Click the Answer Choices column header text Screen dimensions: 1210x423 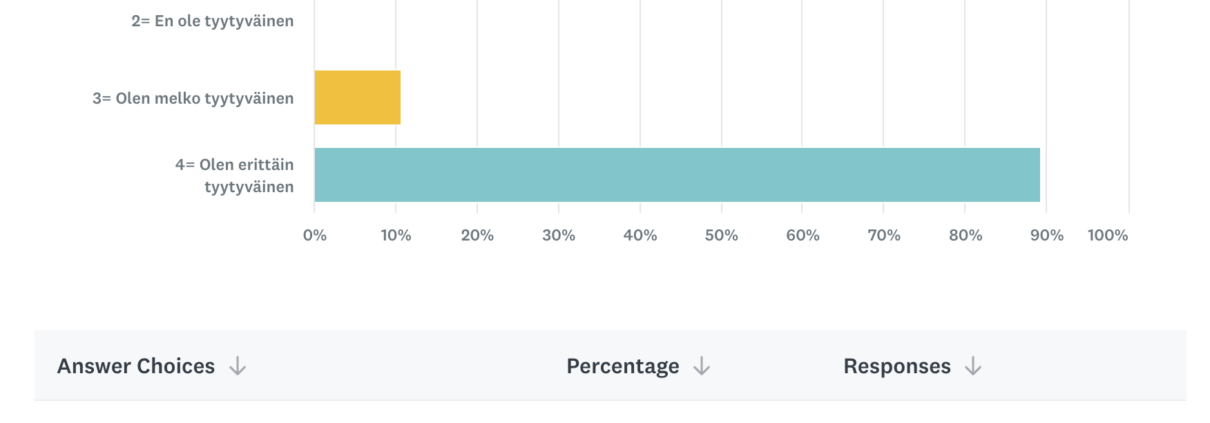tap(136, 366)
